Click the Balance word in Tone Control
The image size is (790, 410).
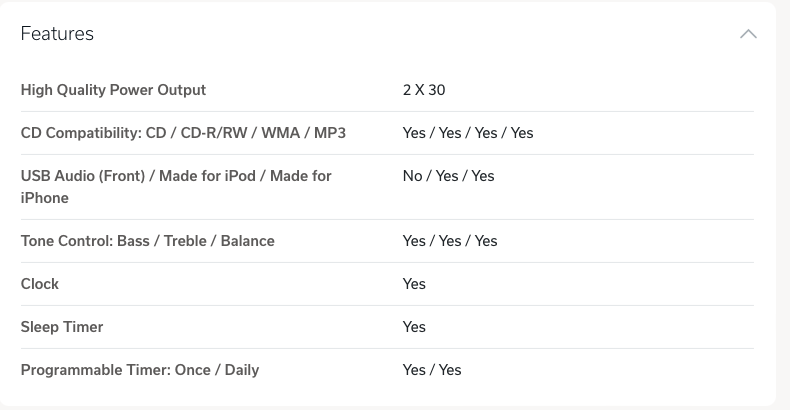(x=247, y=241)
